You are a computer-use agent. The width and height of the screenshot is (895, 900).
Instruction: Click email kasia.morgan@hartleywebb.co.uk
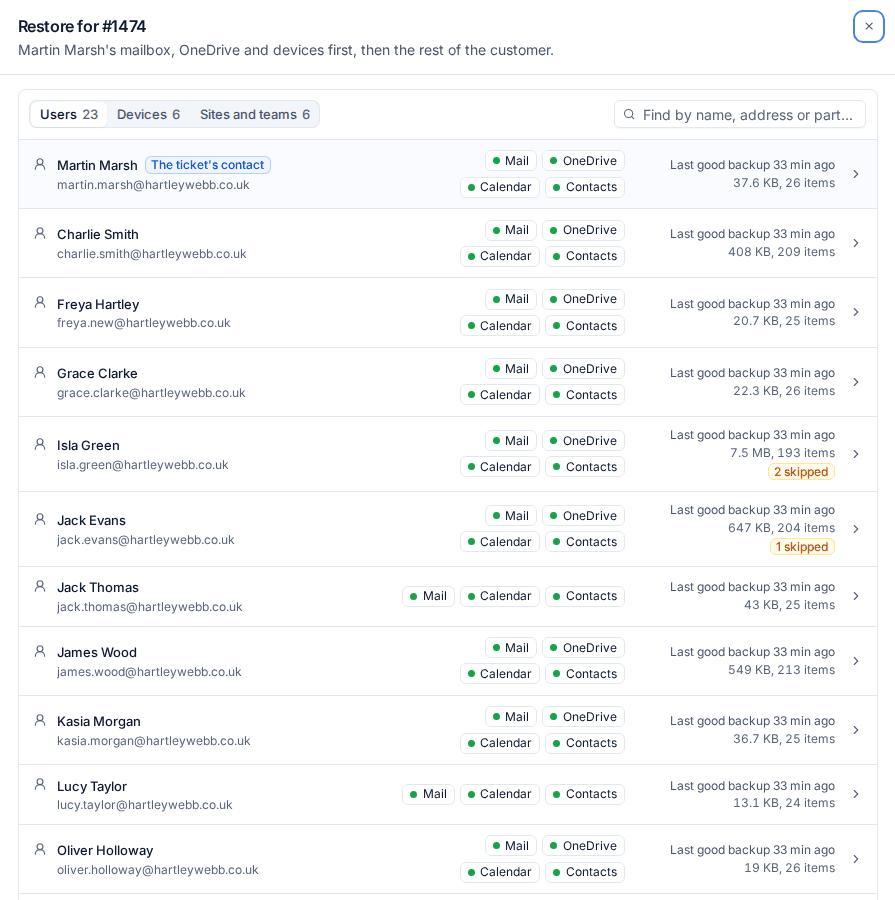[x=154, y=741]
